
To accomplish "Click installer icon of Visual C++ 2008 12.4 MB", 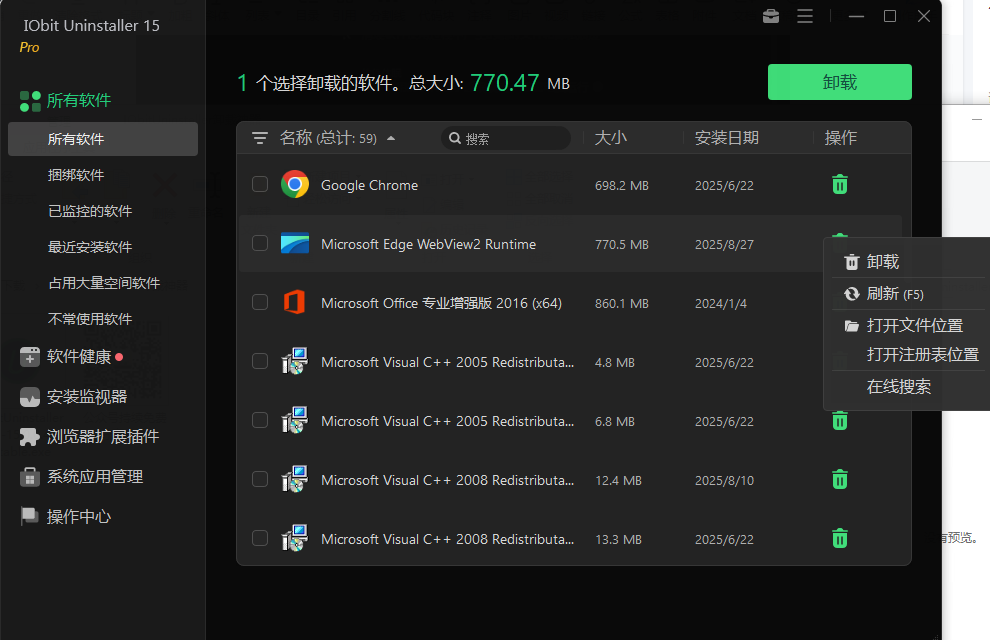I will [295, 479].
